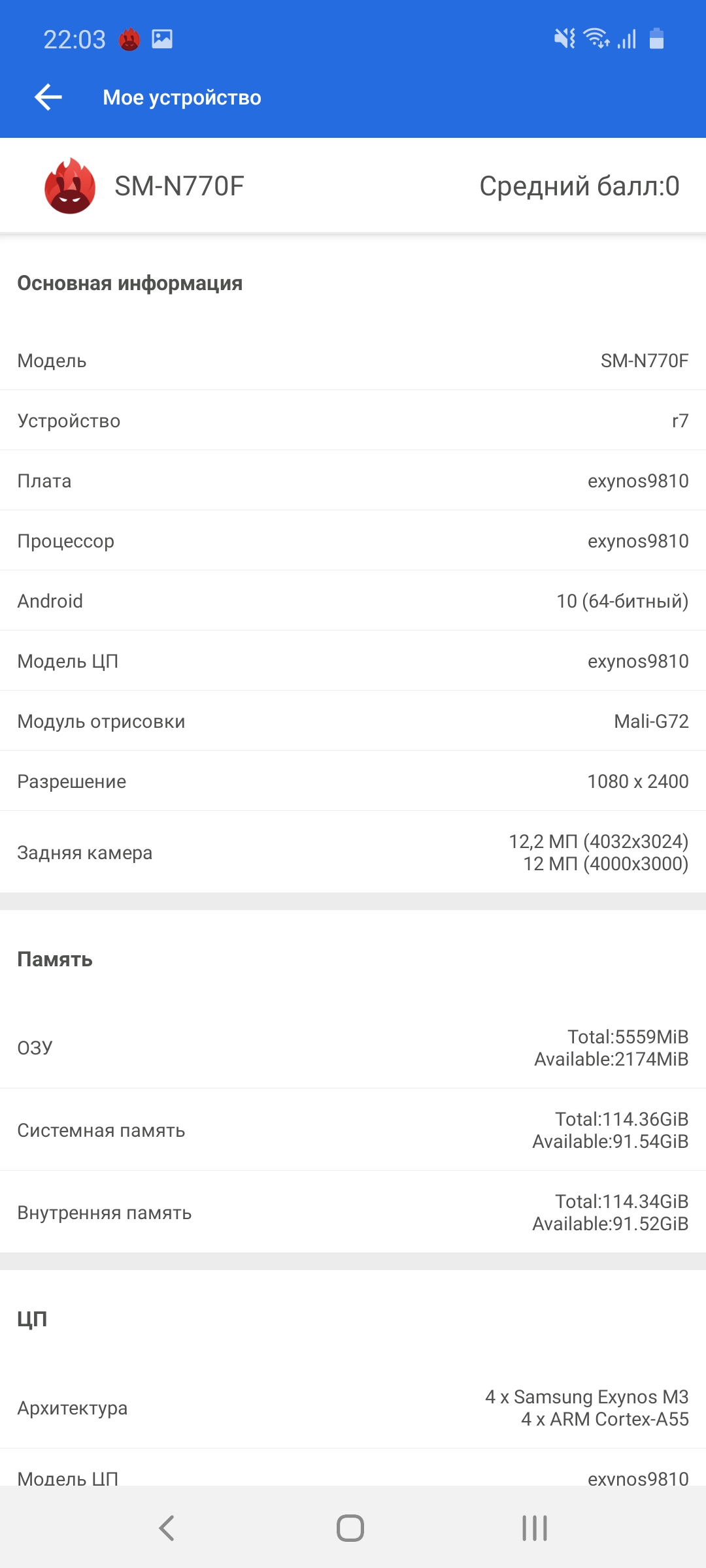706x1568 pixels.
Task: Tap the Средний балл score text
Action: (x=579, y=186)
